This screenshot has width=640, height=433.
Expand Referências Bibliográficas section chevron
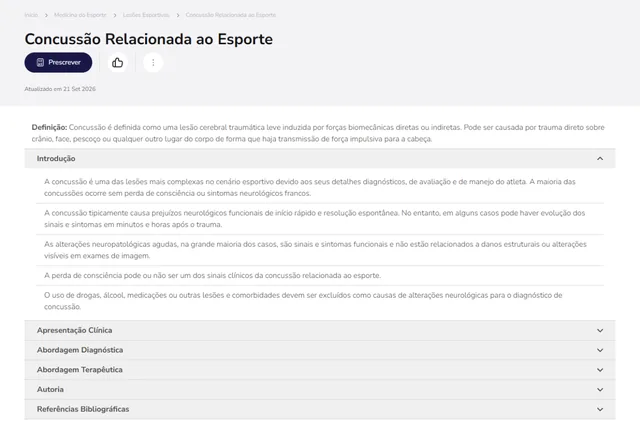(x=600, y=409)
